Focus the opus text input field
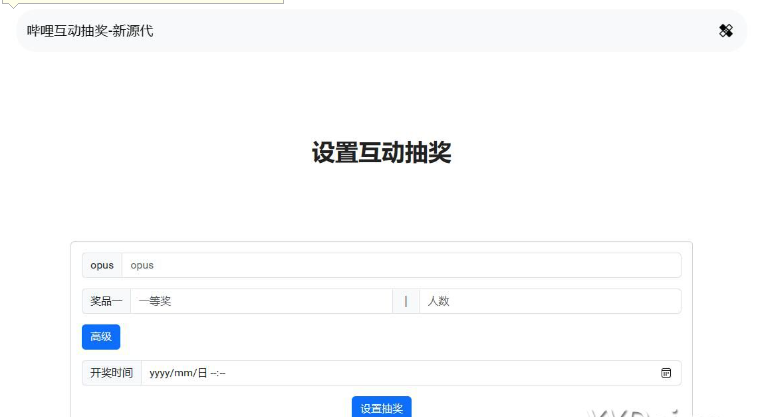Viewport: 765px width, 417px height. click(x=400, y=265)
